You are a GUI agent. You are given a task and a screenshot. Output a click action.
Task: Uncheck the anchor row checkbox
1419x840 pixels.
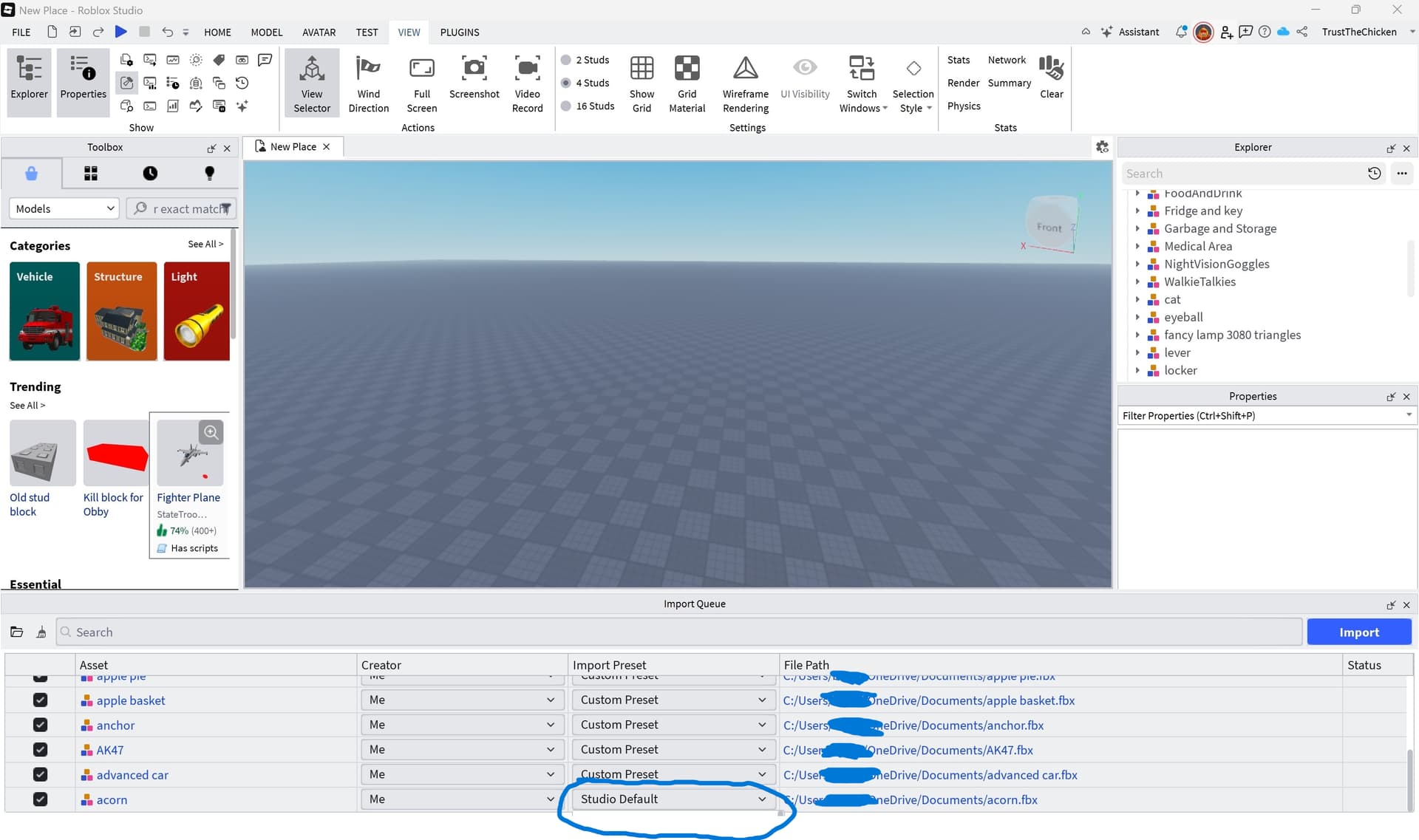coord(41,725)
